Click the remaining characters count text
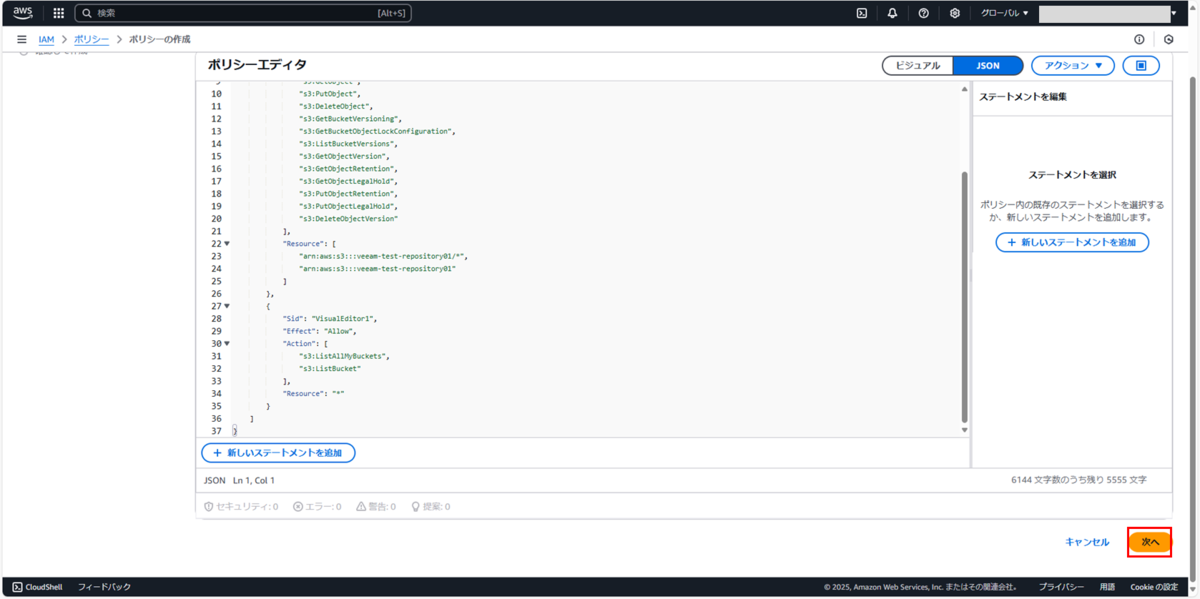 click(1079, 481)
